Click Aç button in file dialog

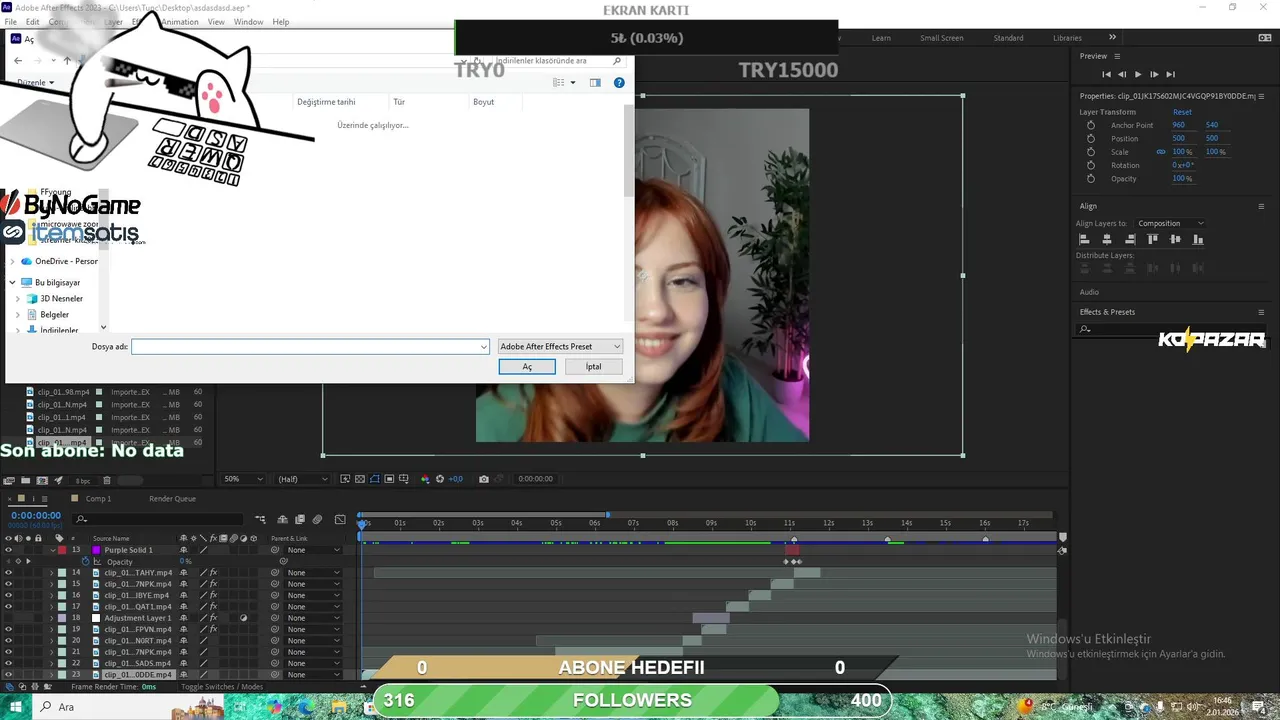[x=527, y=367]
